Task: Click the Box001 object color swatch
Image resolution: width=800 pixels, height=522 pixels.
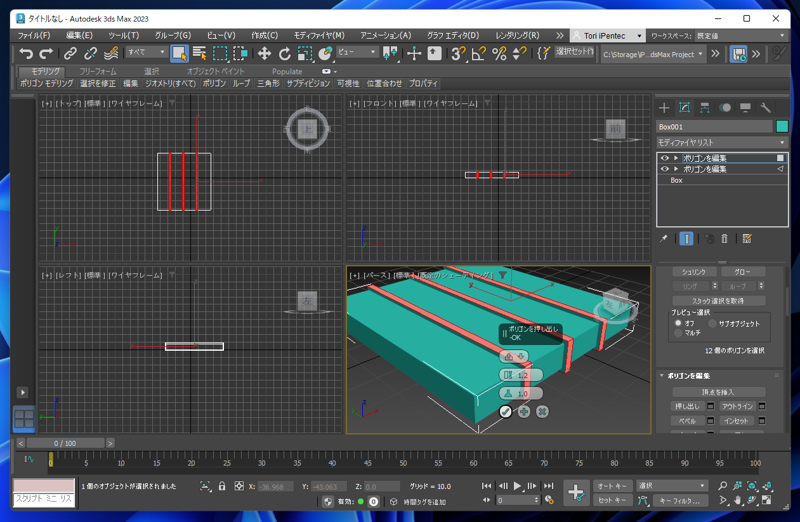Action: coord(782,126)
